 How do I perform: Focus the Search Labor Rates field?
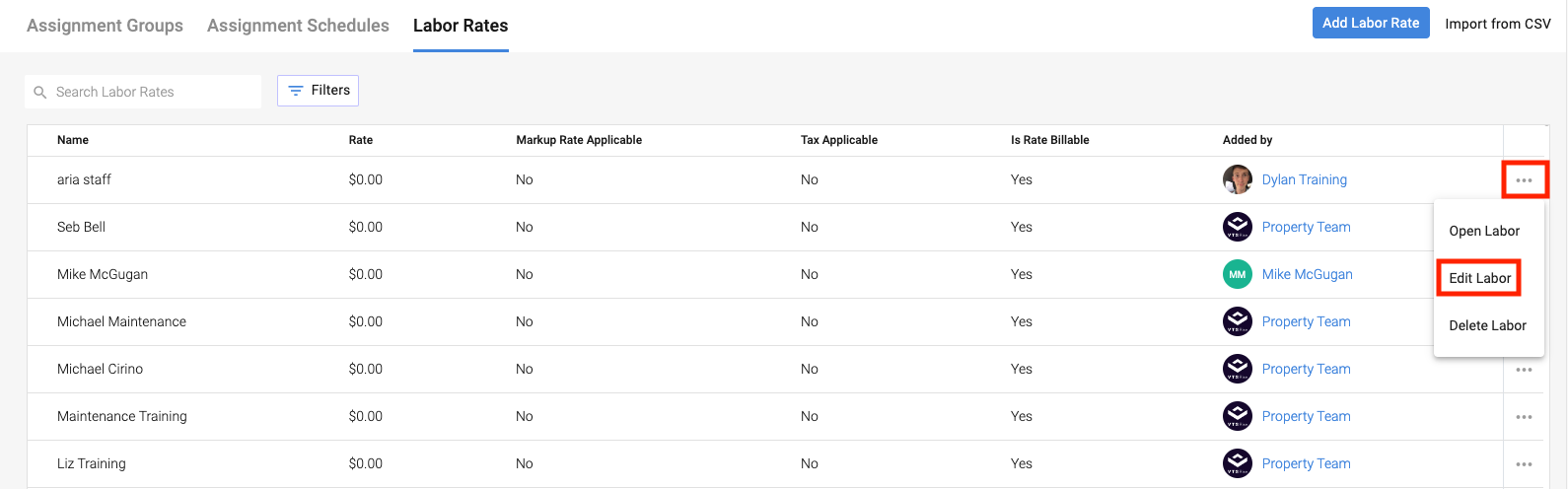pos(153,92)
